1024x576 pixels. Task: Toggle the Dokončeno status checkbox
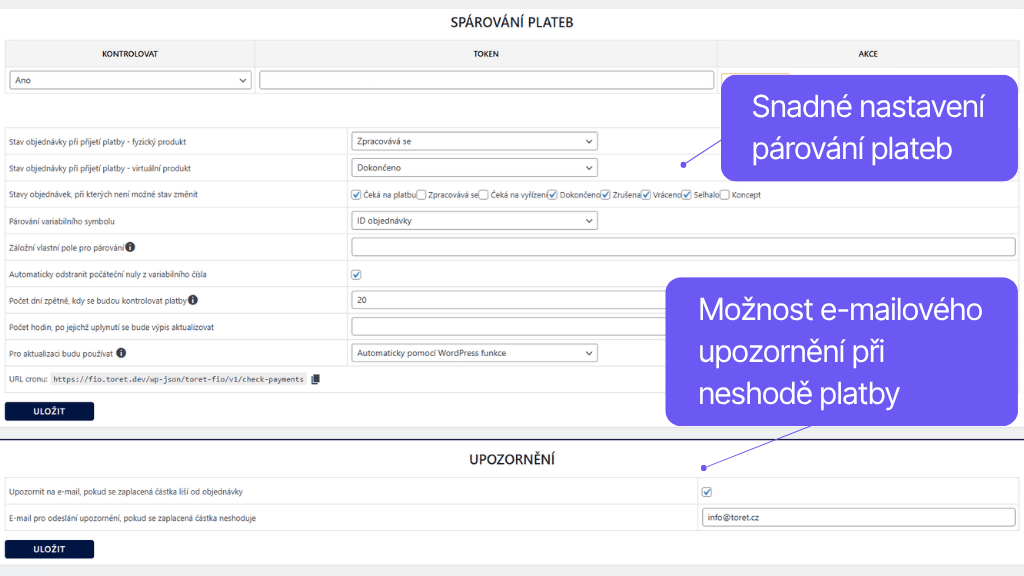[552, 195]
